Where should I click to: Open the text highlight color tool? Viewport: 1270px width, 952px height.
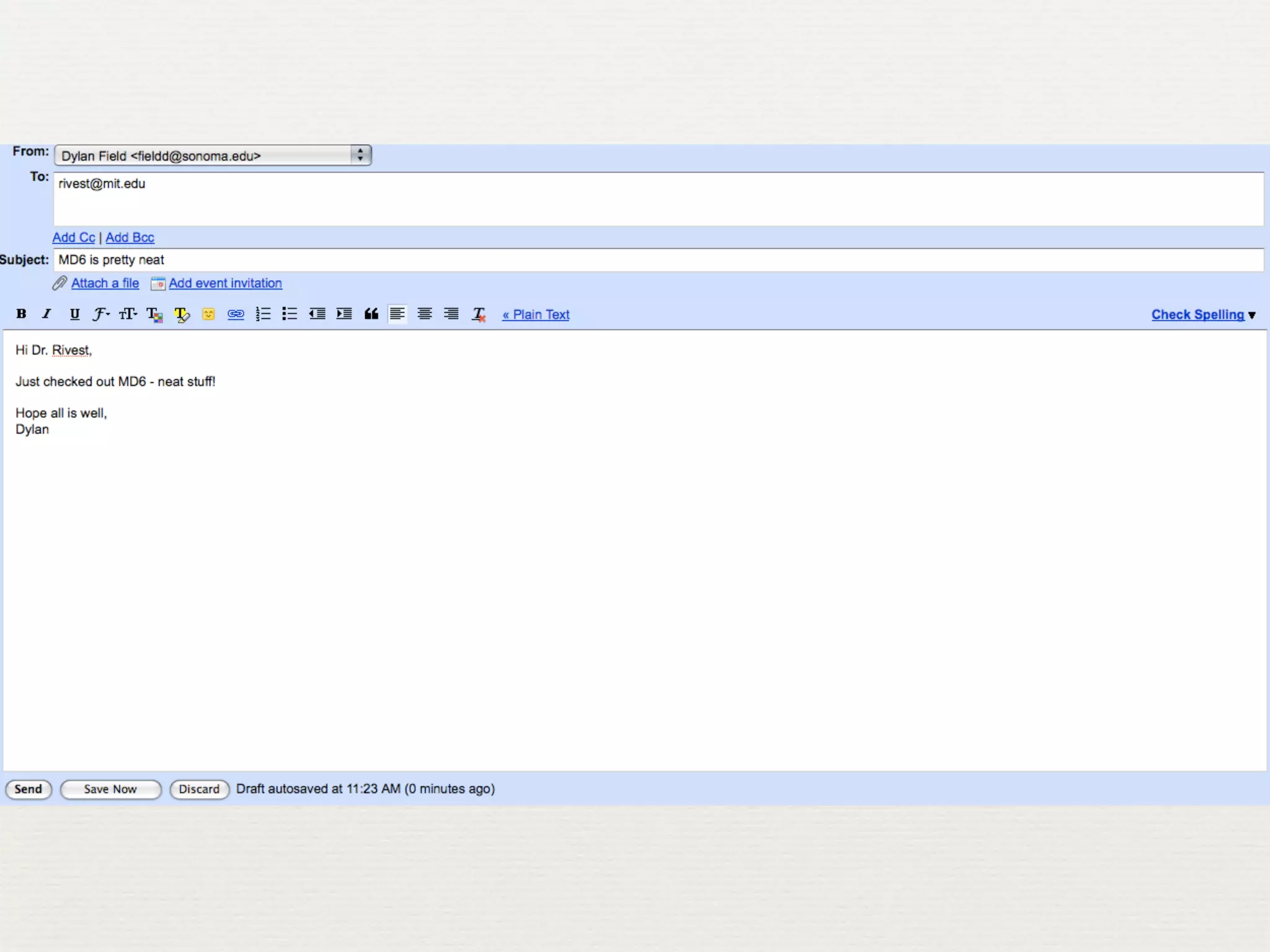click(182, 314)
